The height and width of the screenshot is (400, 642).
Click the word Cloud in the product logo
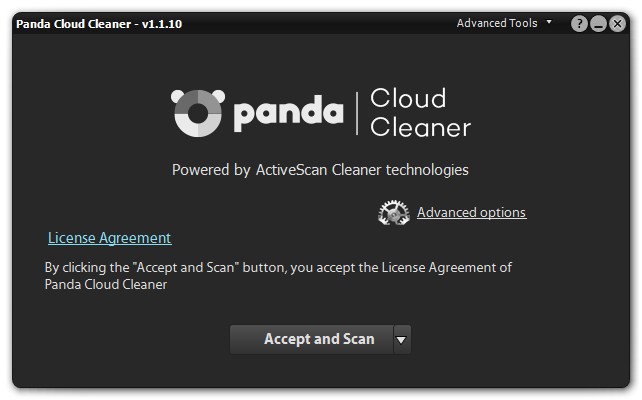point(408,99)
